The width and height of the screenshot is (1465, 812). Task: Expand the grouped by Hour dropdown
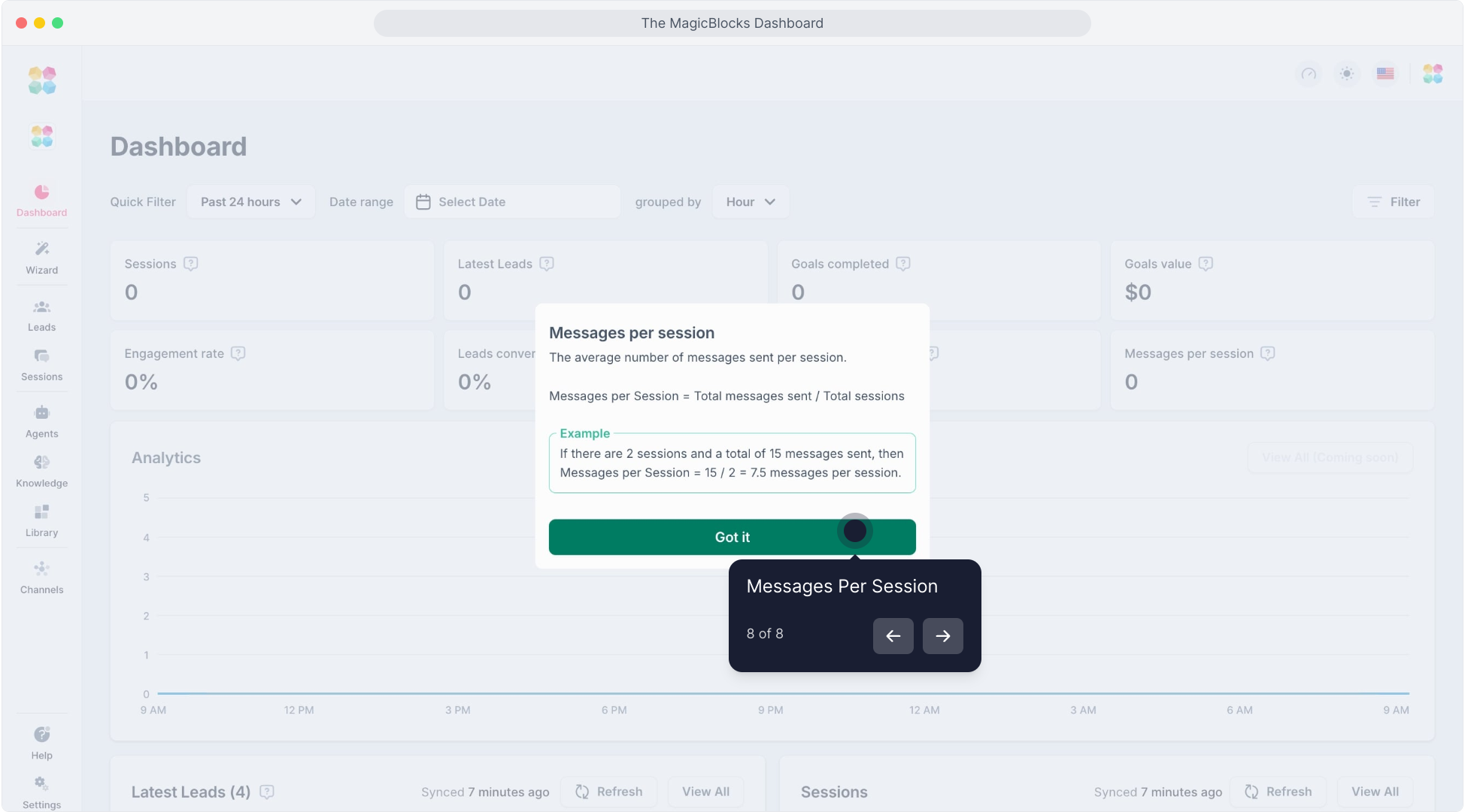tap(750, 202)
